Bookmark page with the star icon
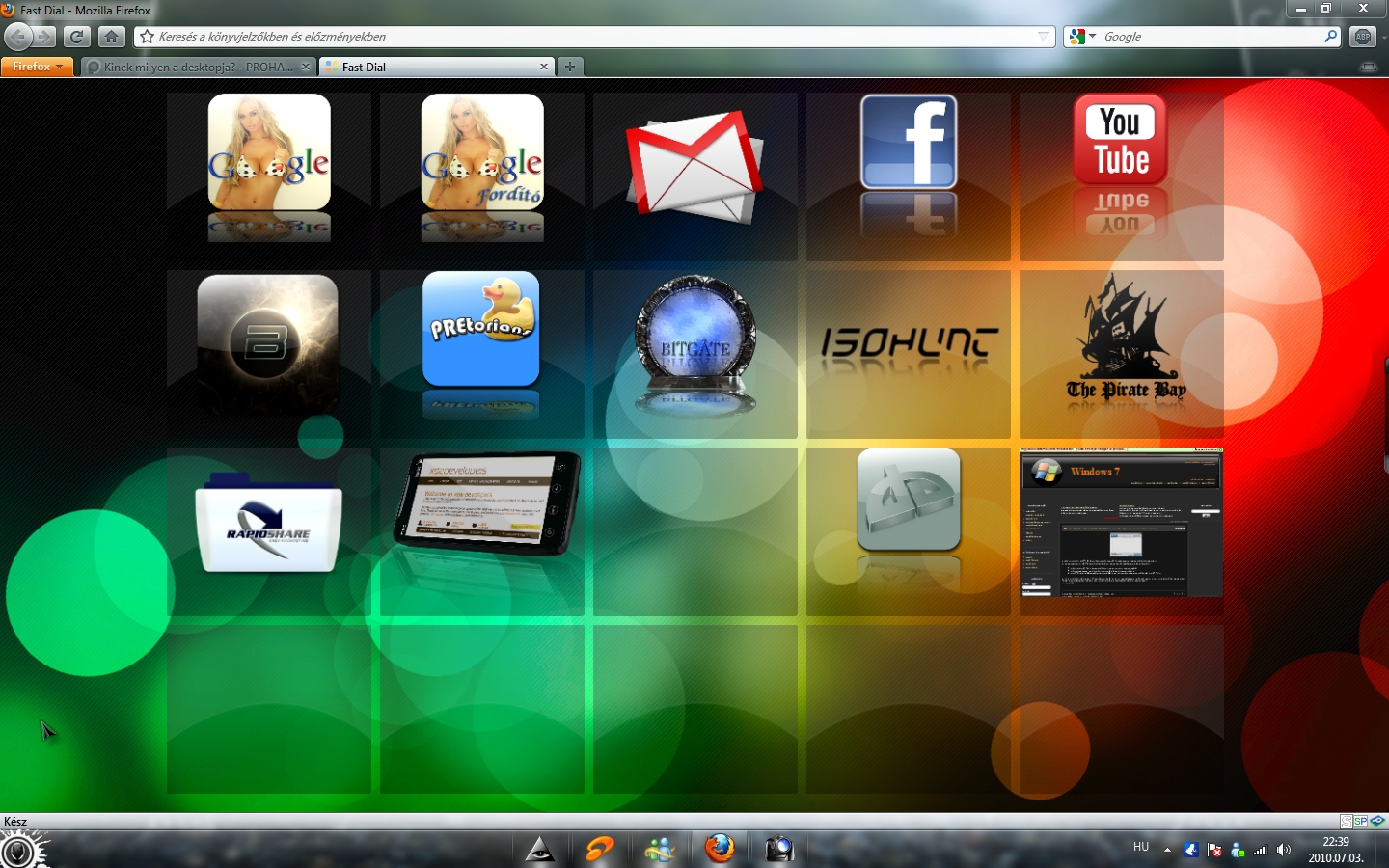Viewport: 1389px width, 868px height. pos(147,37)
